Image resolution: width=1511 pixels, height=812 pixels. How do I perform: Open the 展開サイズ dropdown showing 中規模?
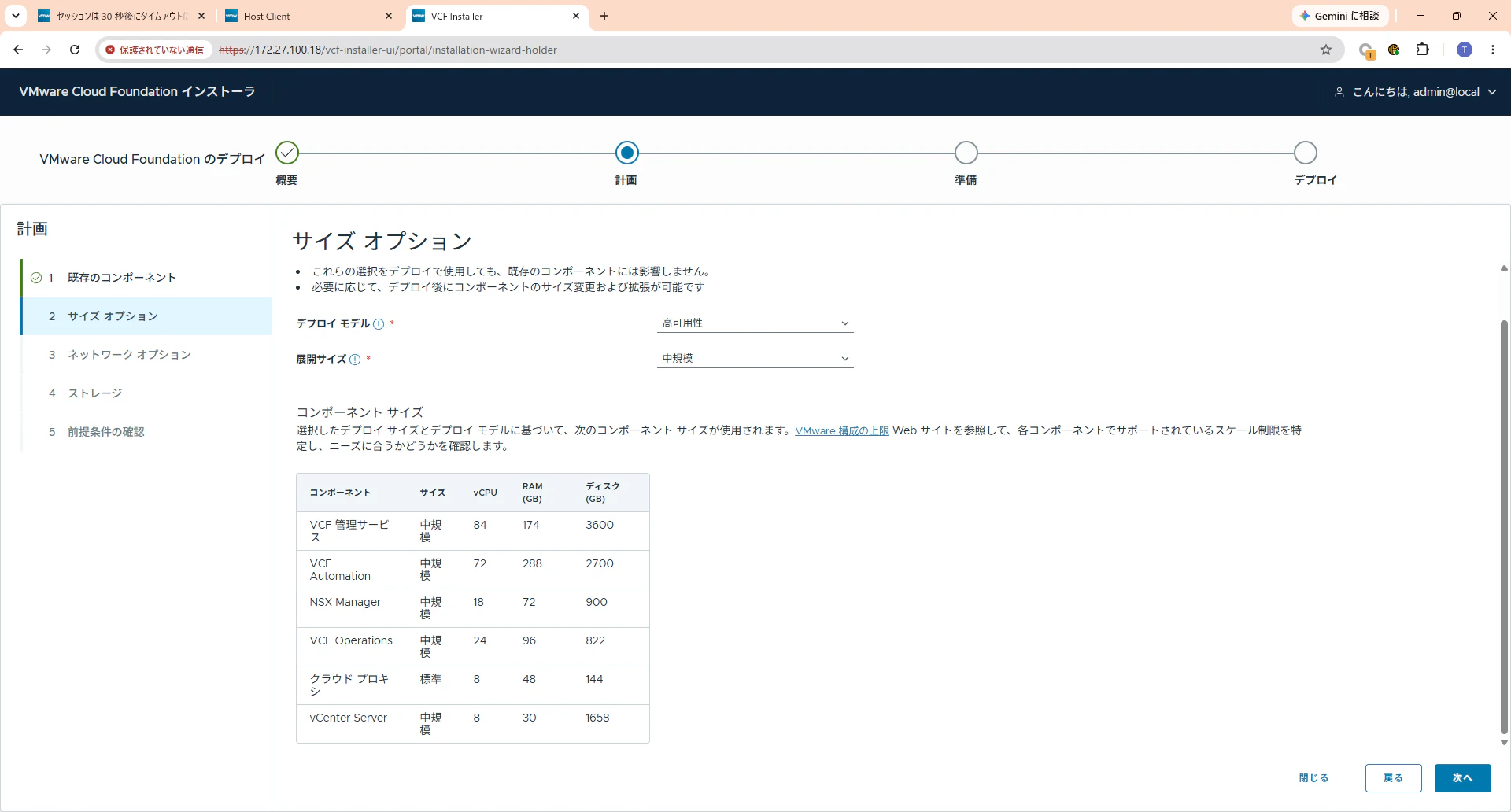[x=755, y=359]
